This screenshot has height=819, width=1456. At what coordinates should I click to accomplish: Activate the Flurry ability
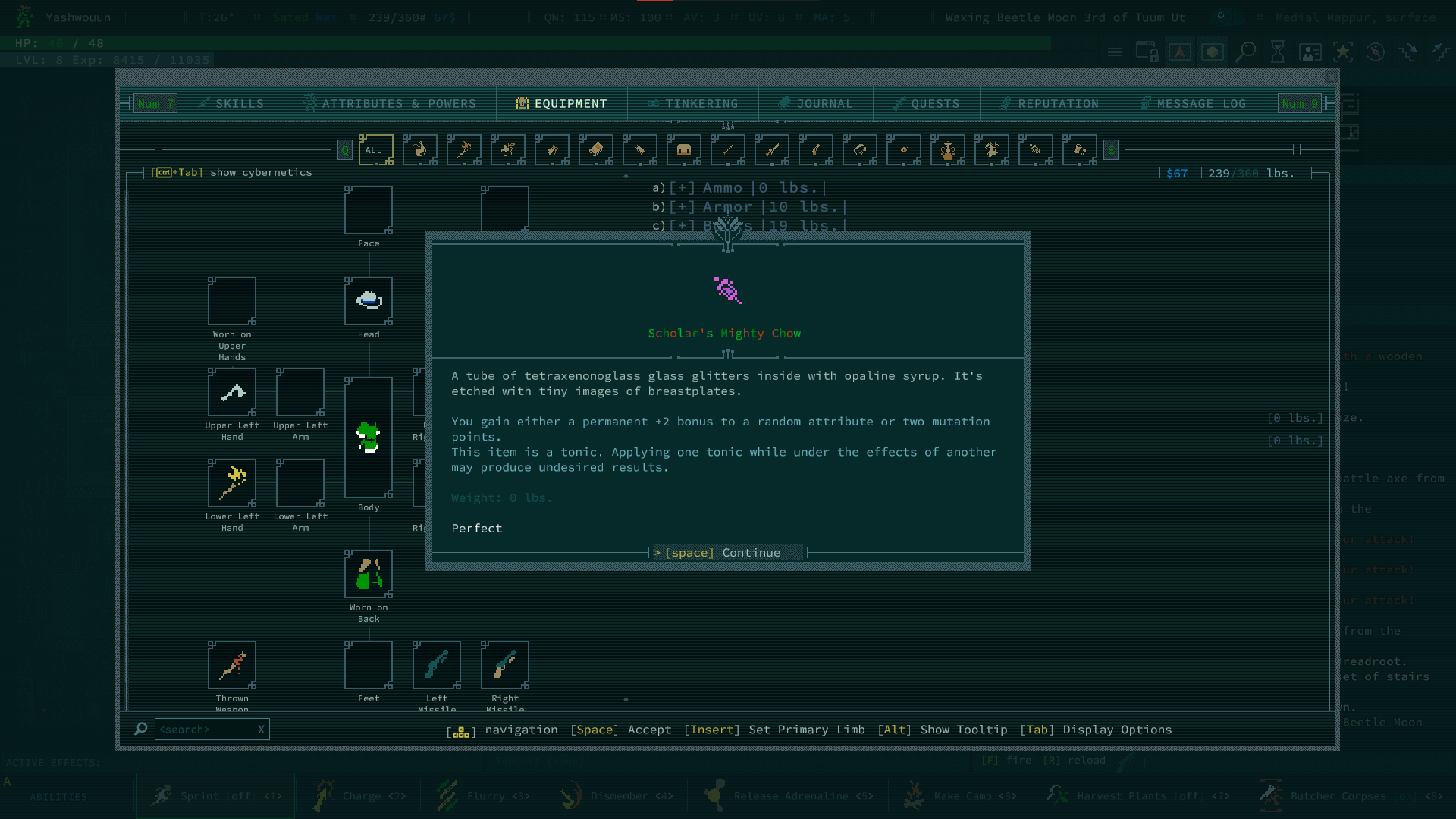(x=485, y=796)
